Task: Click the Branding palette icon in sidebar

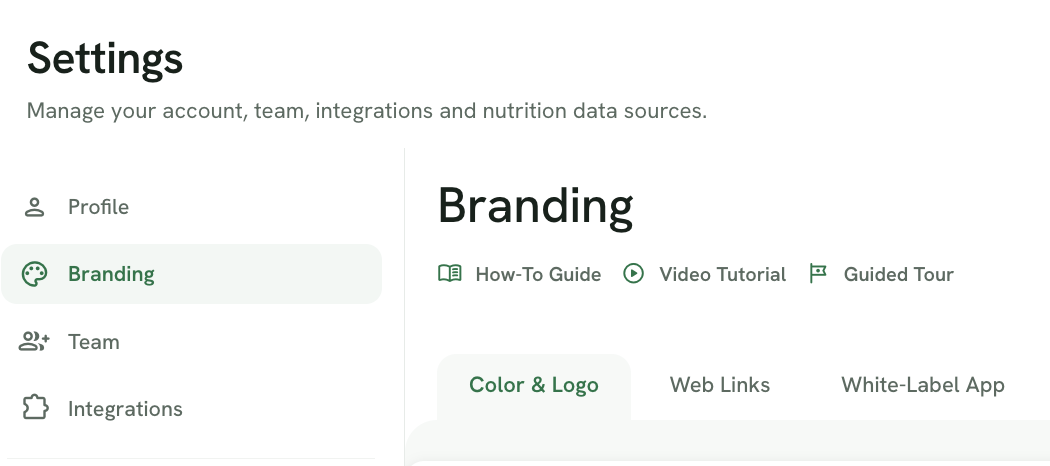Action: click(x=34, y=274)
